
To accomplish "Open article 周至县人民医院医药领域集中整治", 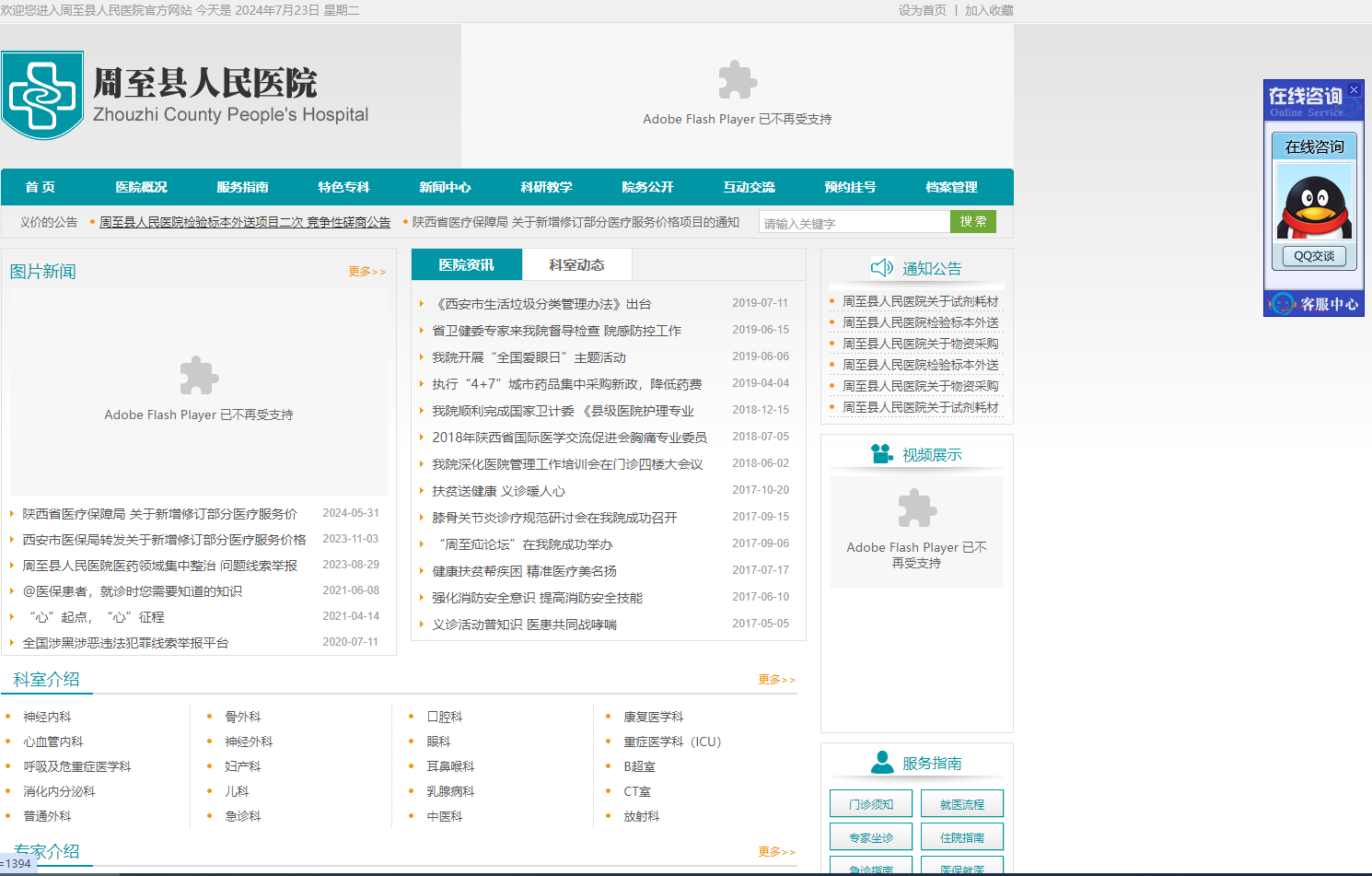I will tap(160, 566).
